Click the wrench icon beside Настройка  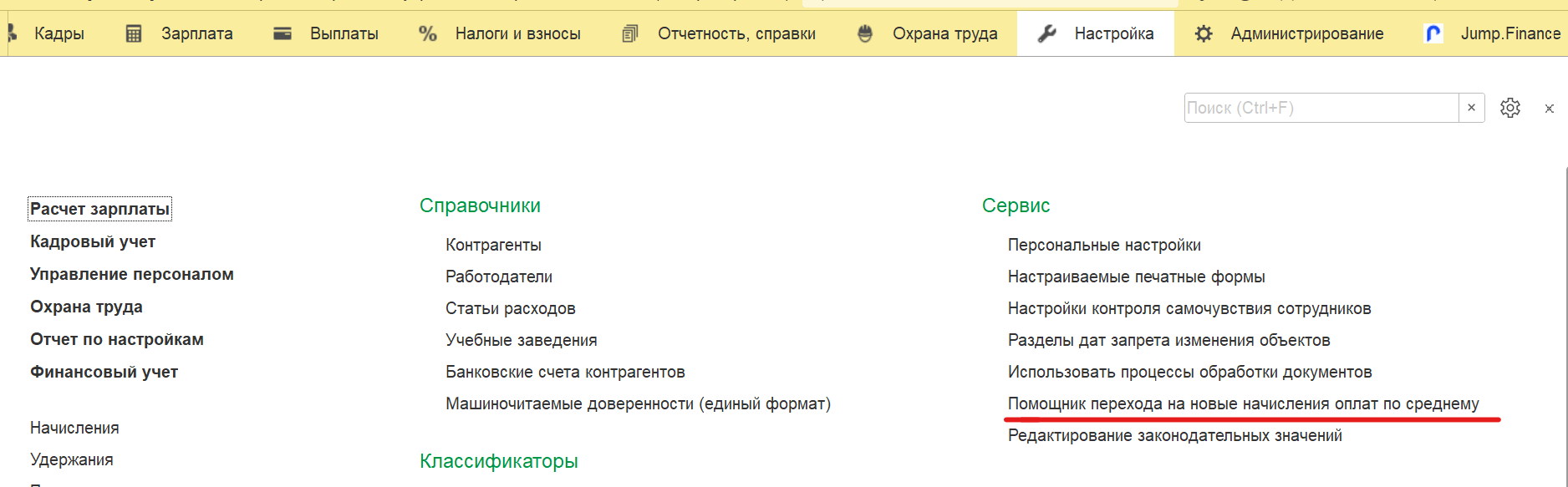pos(1046,33)
